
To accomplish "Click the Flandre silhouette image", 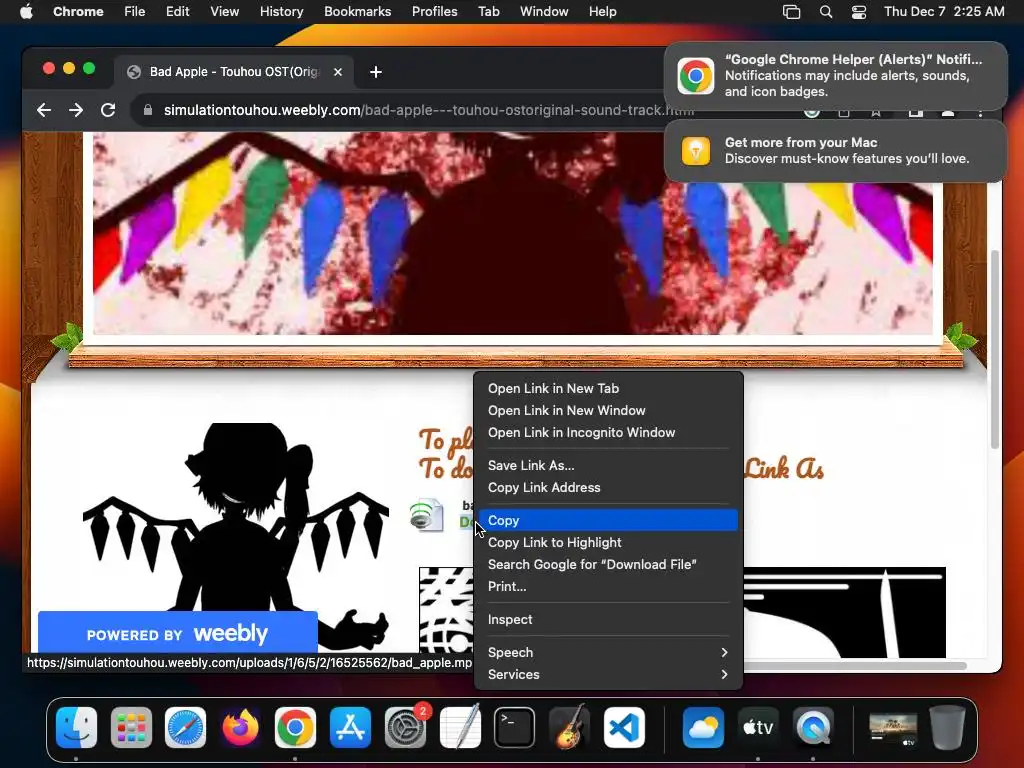I will coord(236,536).
